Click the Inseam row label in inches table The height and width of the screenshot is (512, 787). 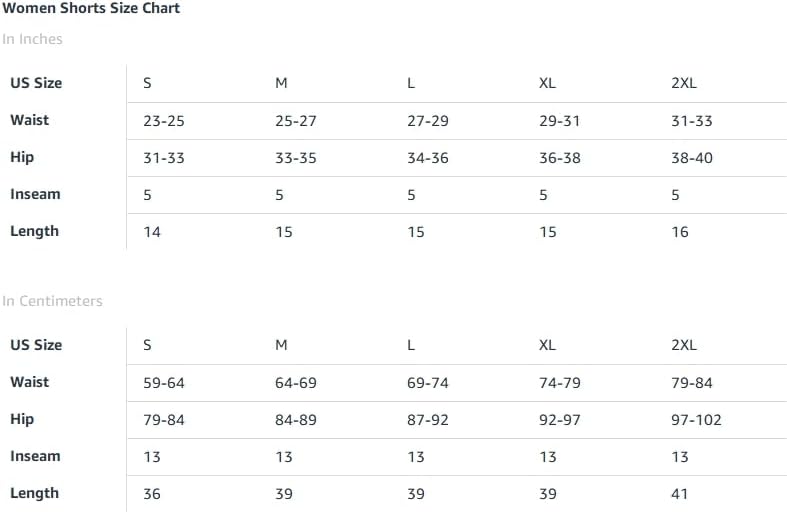[35, 194]
